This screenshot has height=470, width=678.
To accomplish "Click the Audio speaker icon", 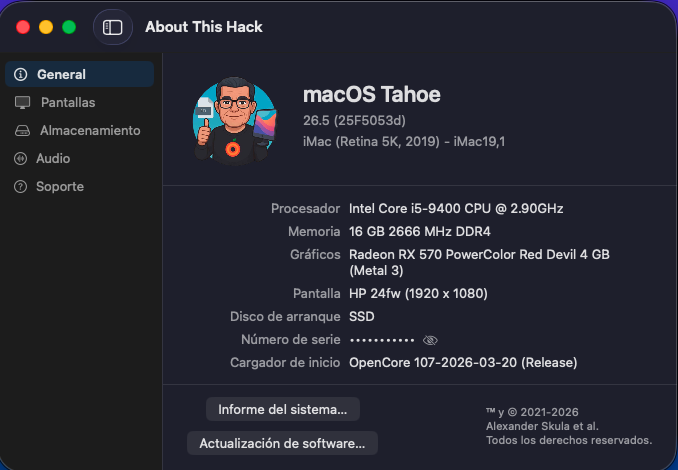I will [20, 159].
